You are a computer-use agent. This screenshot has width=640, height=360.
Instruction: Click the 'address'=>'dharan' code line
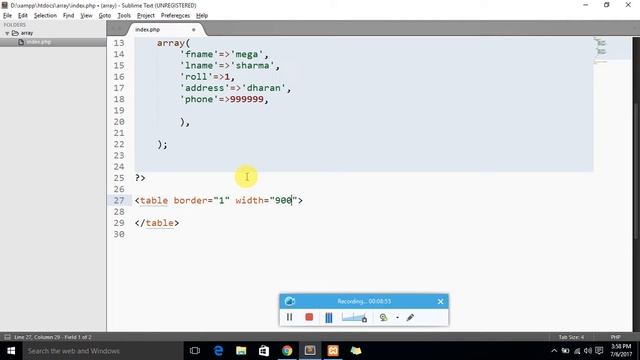tap(235, 88)
